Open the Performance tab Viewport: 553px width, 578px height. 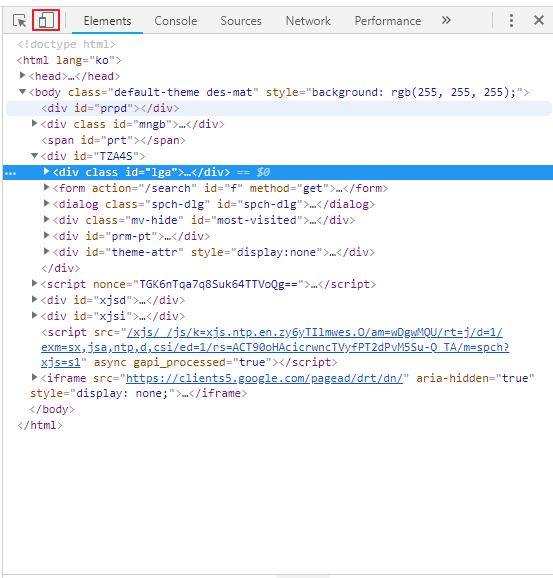point(388,21)
